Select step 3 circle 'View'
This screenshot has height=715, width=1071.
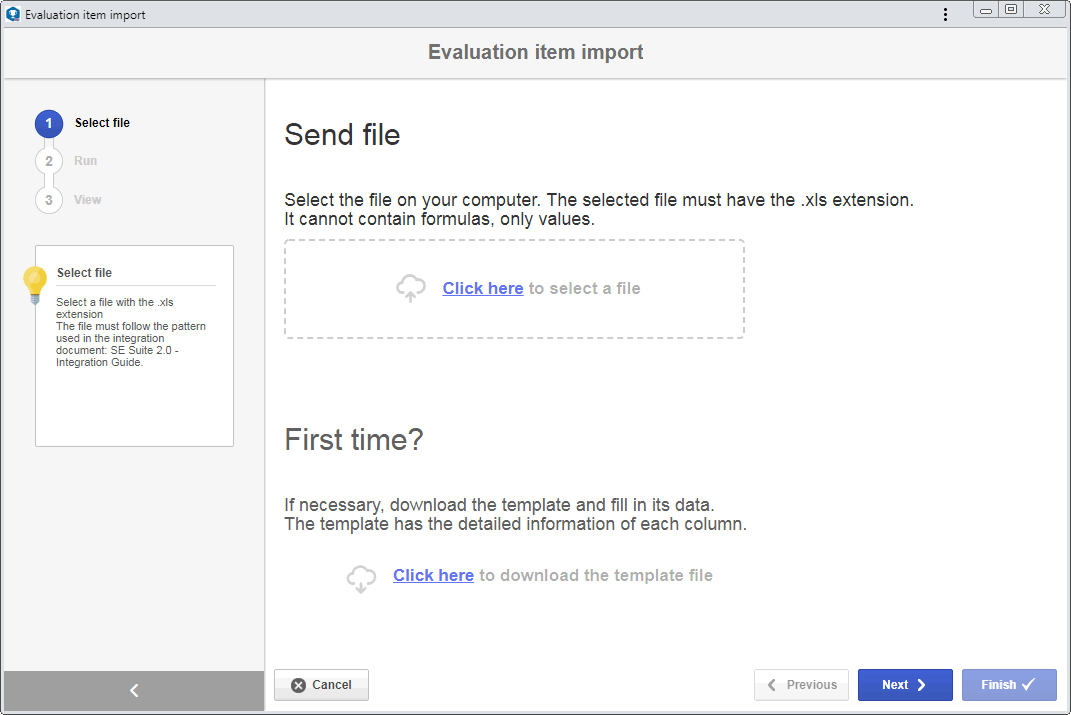48,200
